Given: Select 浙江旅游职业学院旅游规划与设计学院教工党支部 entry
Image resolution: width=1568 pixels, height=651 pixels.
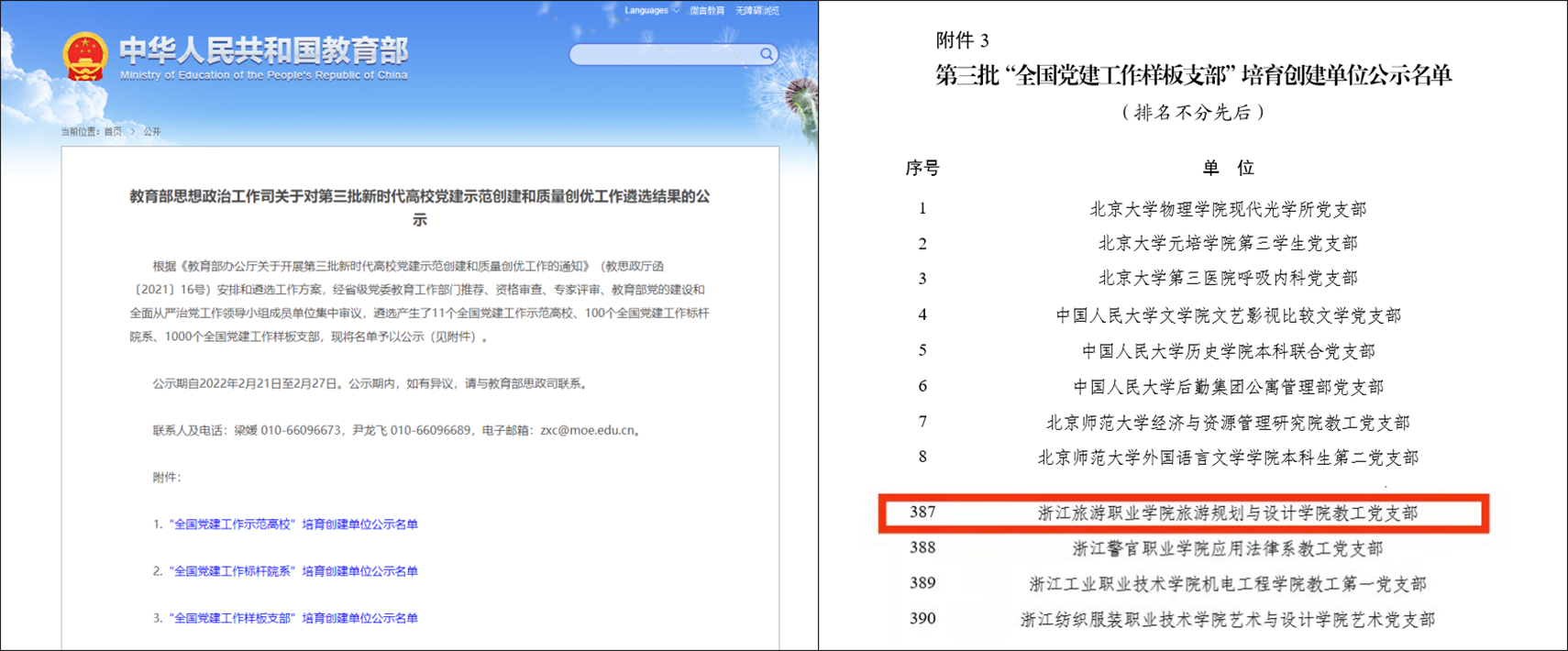Looking at the screenshot, I should (x=1228, y=513).
